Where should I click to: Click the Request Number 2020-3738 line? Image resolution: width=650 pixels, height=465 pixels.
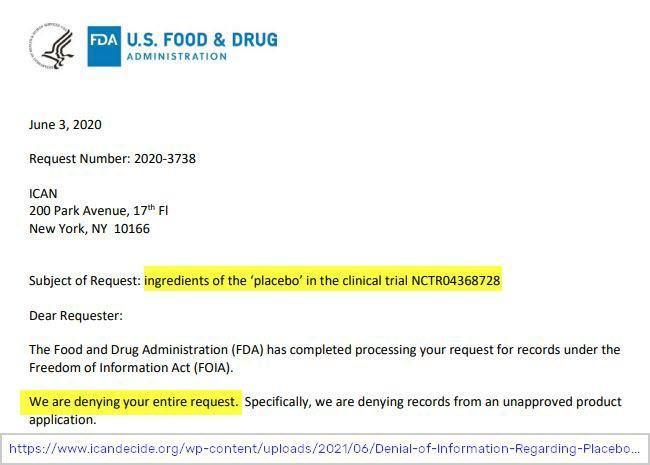pyautogui.click(x=112, y=159)
